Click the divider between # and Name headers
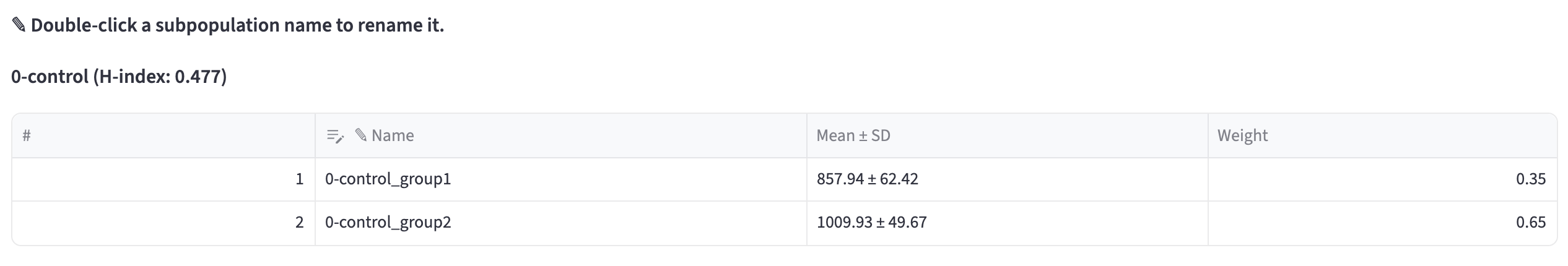The width and height of the screenshot is (1568, 266). pos(315,135)
